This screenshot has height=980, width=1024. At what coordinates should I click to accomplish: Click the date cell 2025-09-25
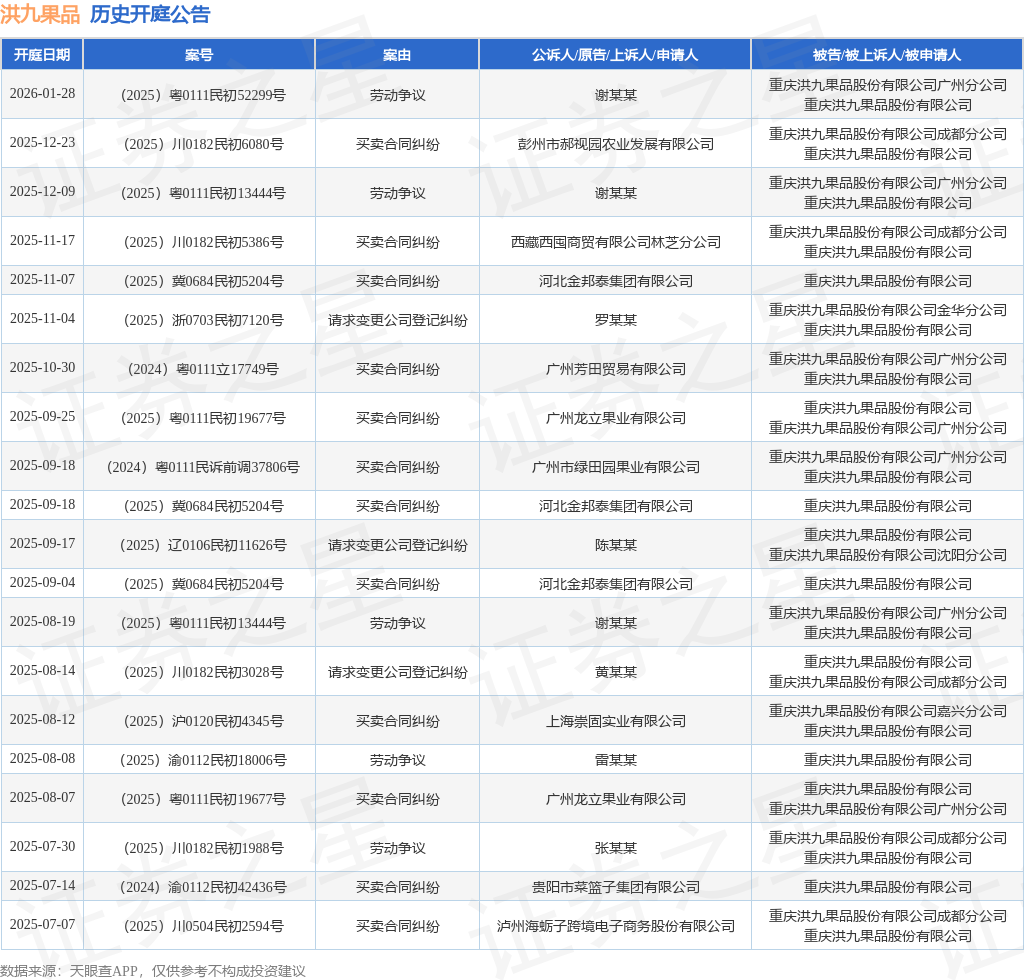click(42, 417)
